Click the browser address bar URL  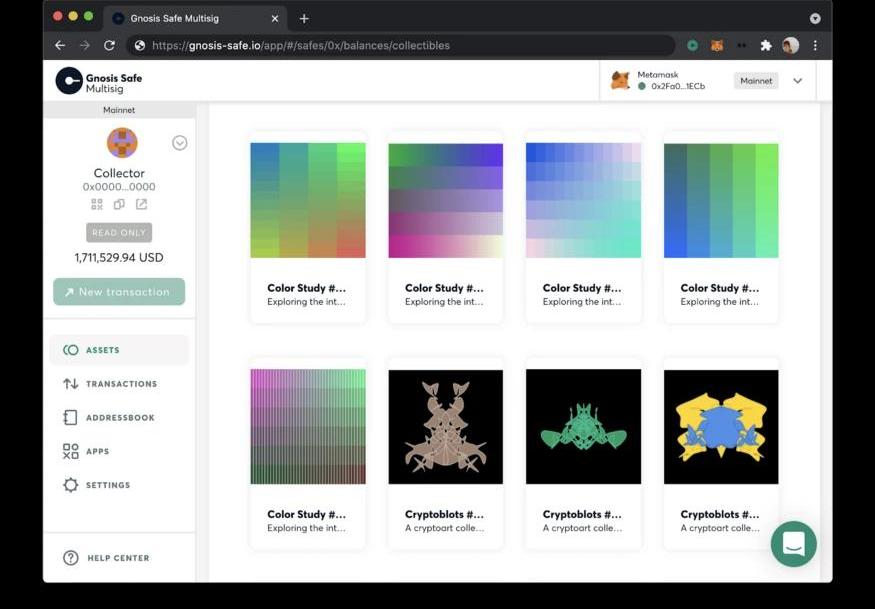(300, 46)
